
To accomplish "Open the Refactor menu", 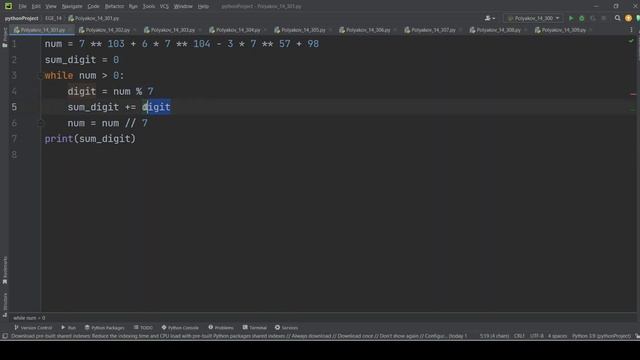I will [x=114, y=6].
